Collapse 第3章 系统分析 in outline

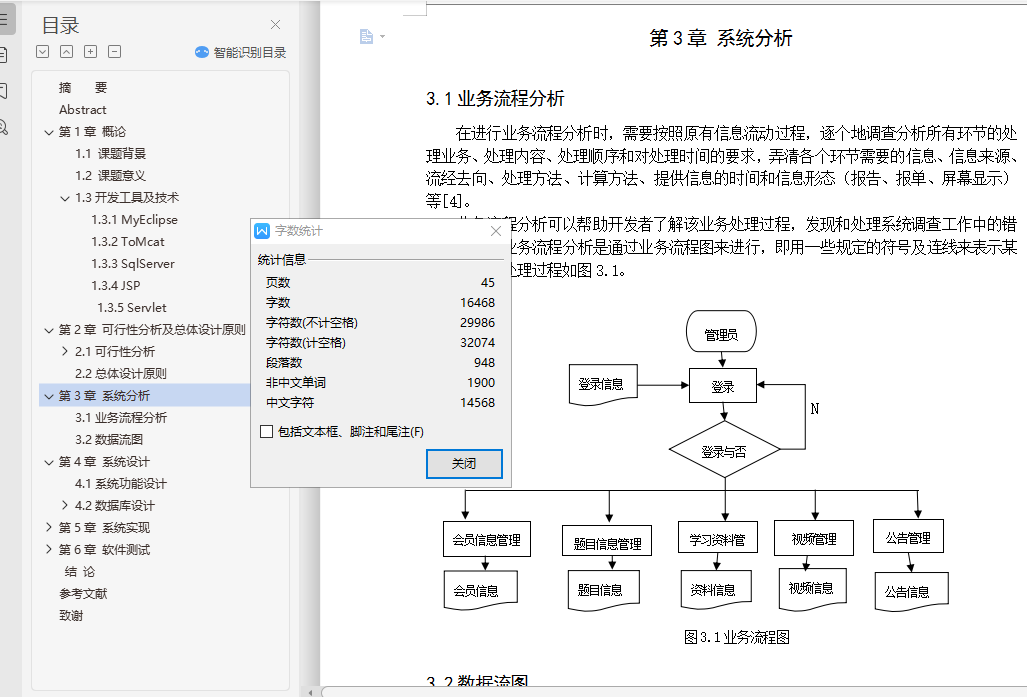coord(48,396)
